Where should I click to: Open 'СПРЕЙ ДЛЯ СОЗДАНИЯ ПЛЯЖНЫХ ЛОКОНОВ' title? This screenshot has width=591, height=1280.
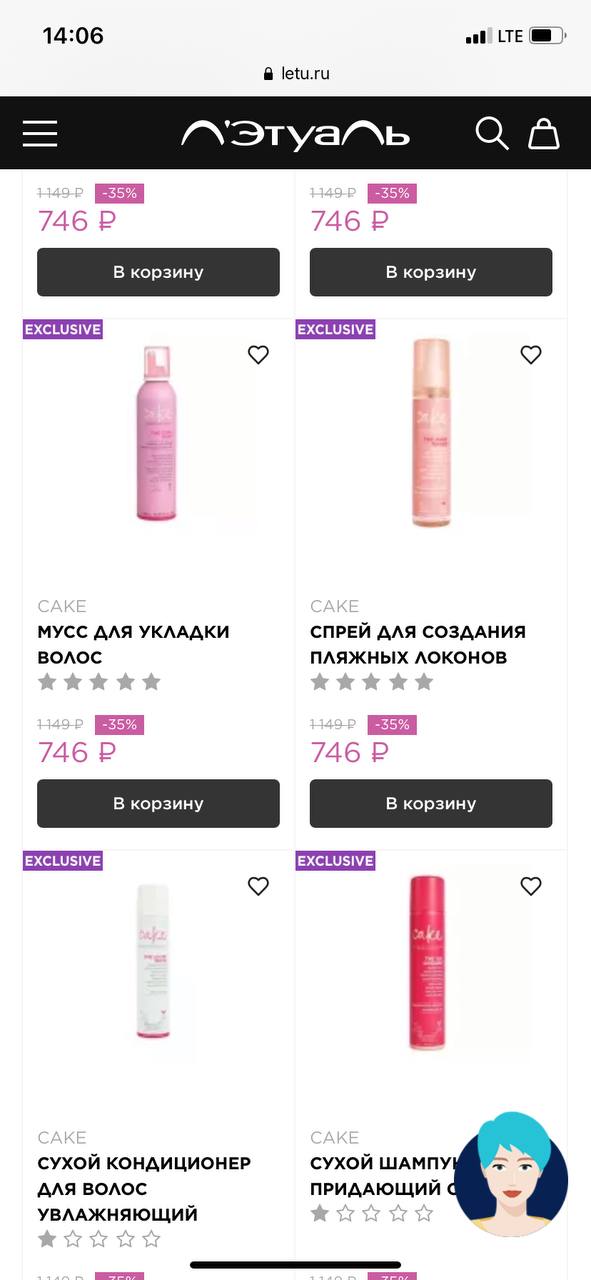[x=418, y=645]
